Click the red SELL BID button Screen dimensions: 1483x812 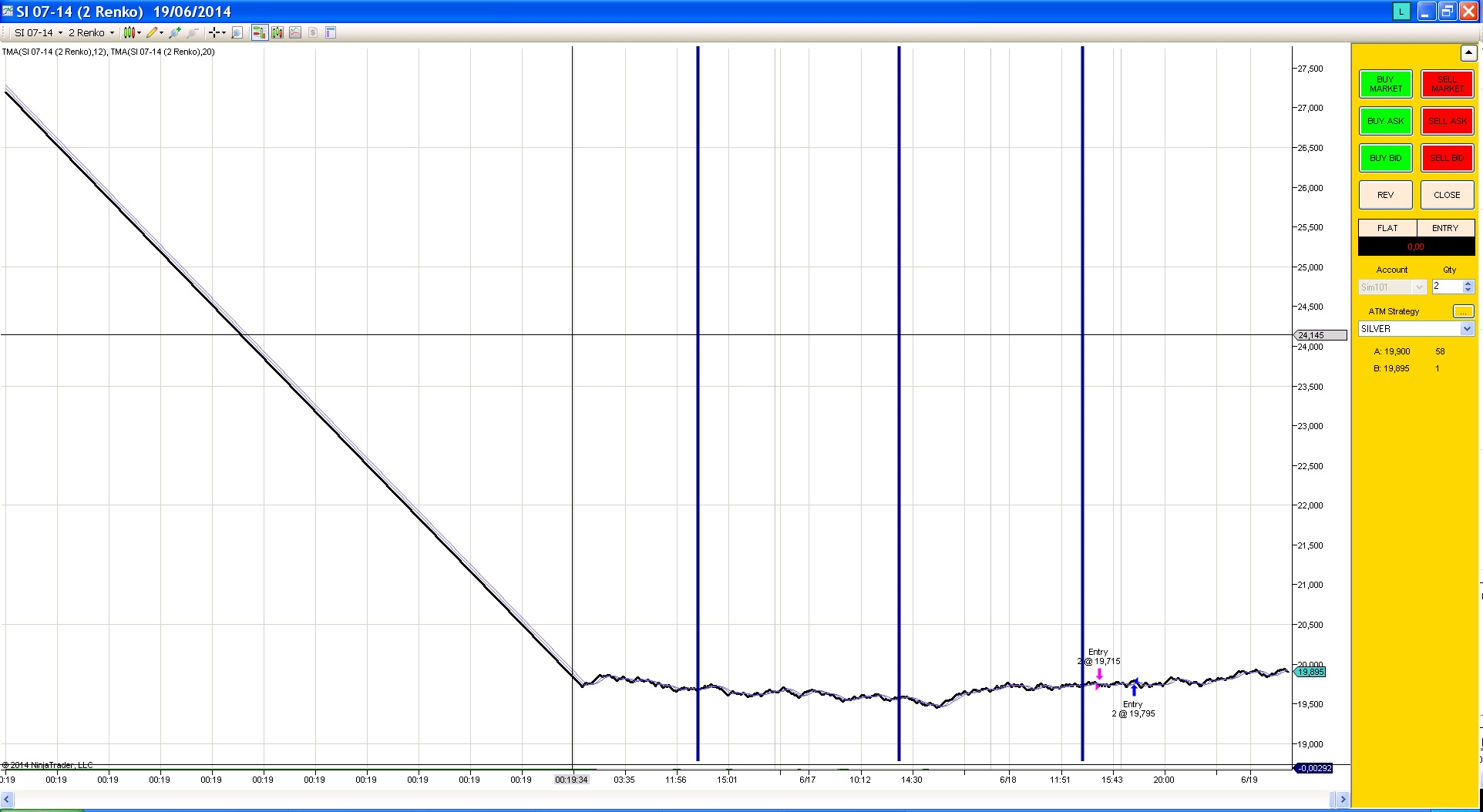(x=1447, y=158)
